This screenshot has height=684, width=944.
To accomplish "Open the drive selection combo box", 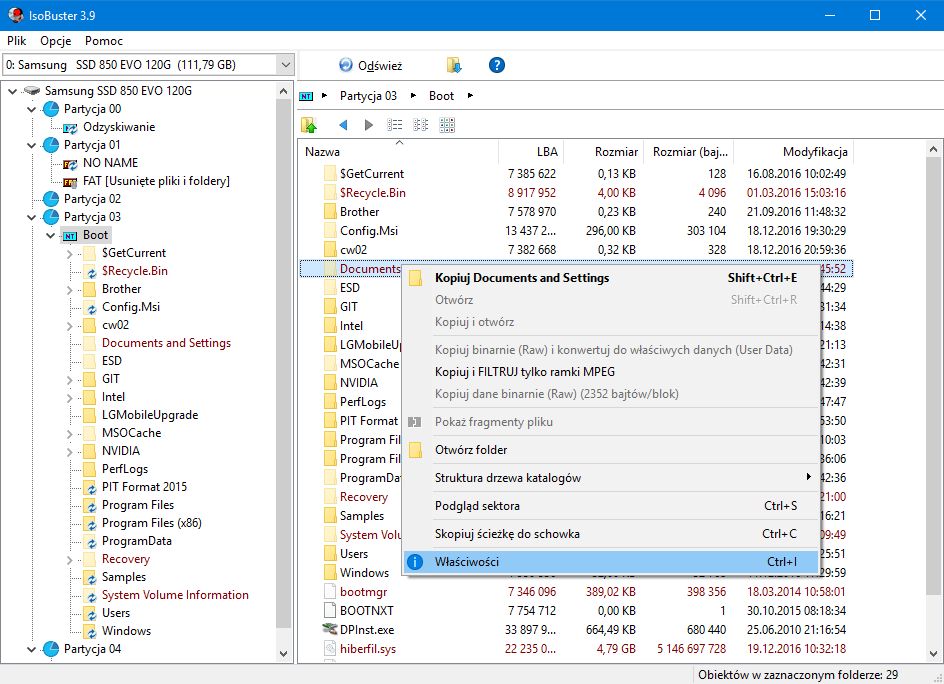I will (148, 65).
